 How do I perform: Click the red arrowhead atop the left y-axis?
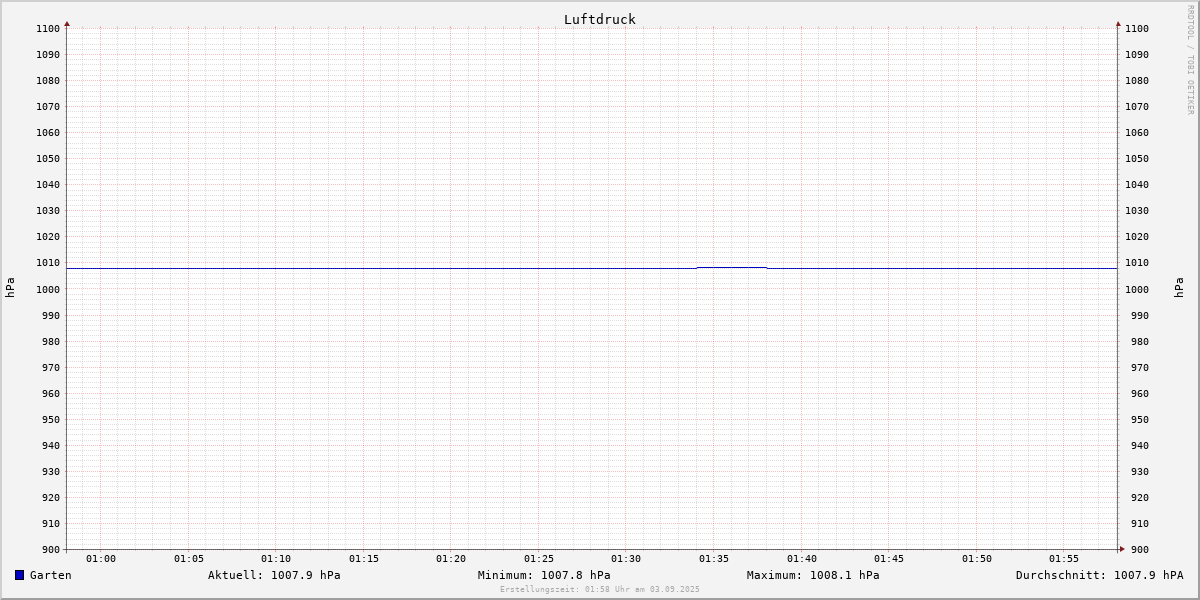[67, 23]
